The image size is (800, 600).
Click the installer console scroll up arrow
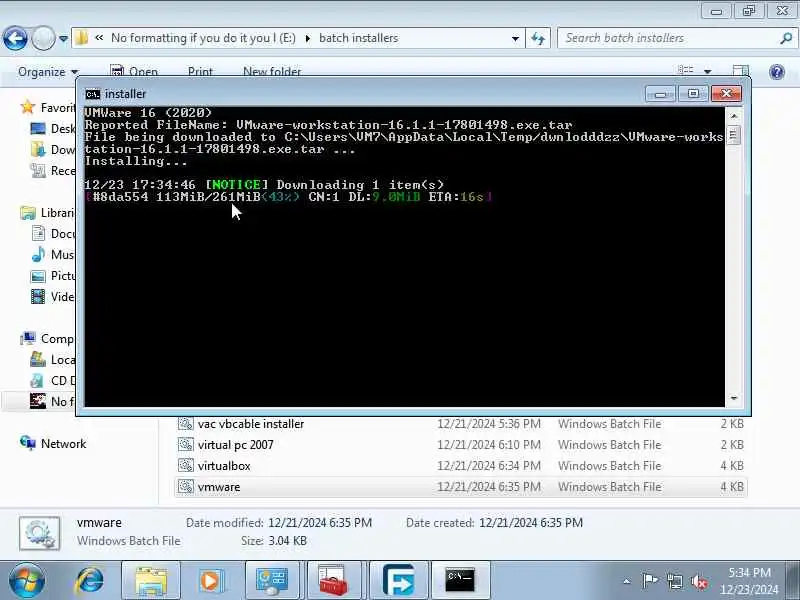[x=734, y=116]
